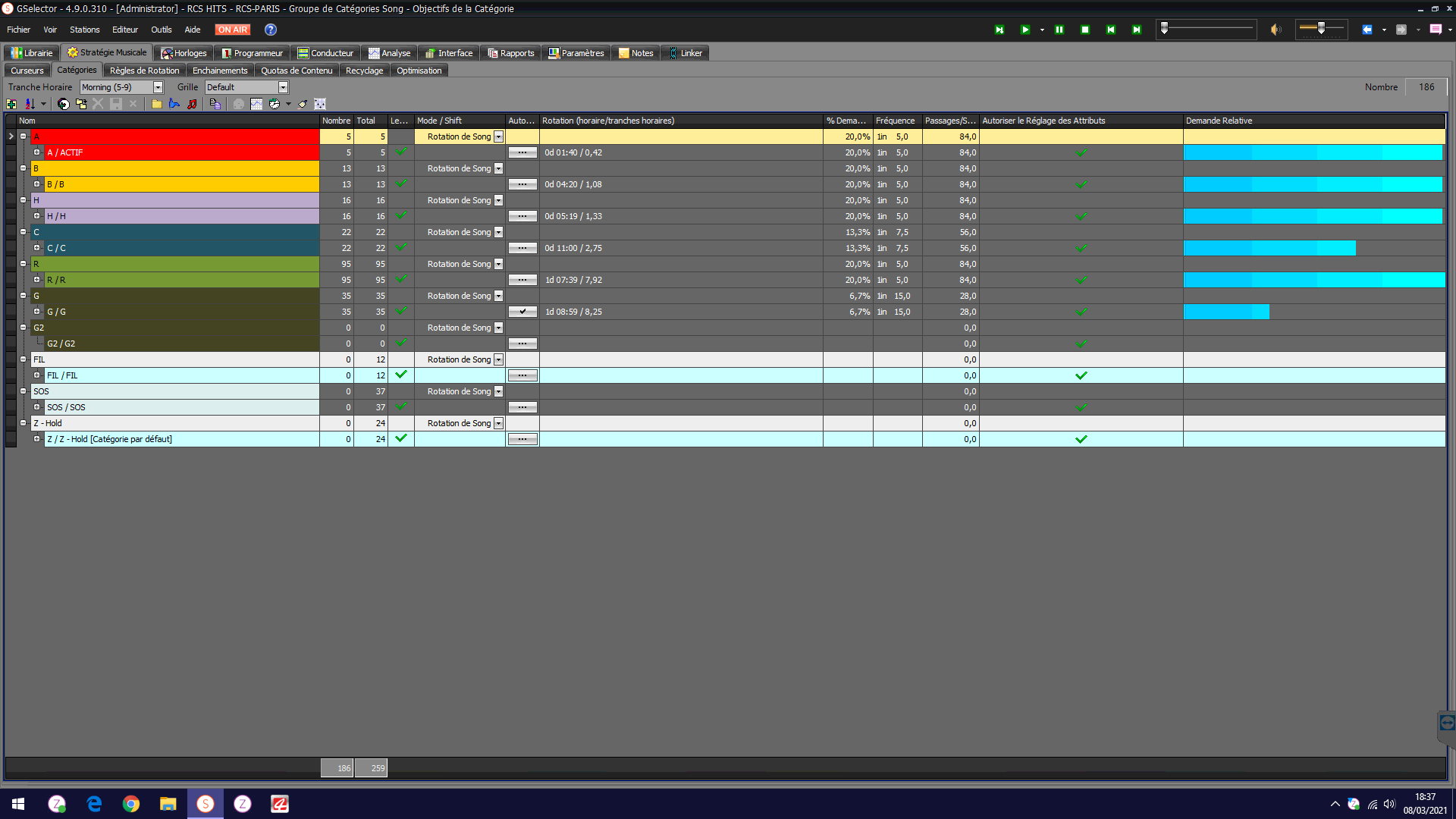Viewport: 1456px width, 819px height.
Task: Click the yellow folder toolbar icon
Action: [156, 104]
